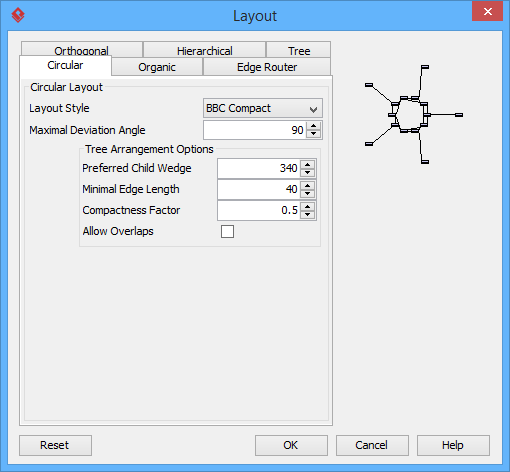
Task: Click the Visual Paradigm logo icon in title bar
Action: coord(18,15)
